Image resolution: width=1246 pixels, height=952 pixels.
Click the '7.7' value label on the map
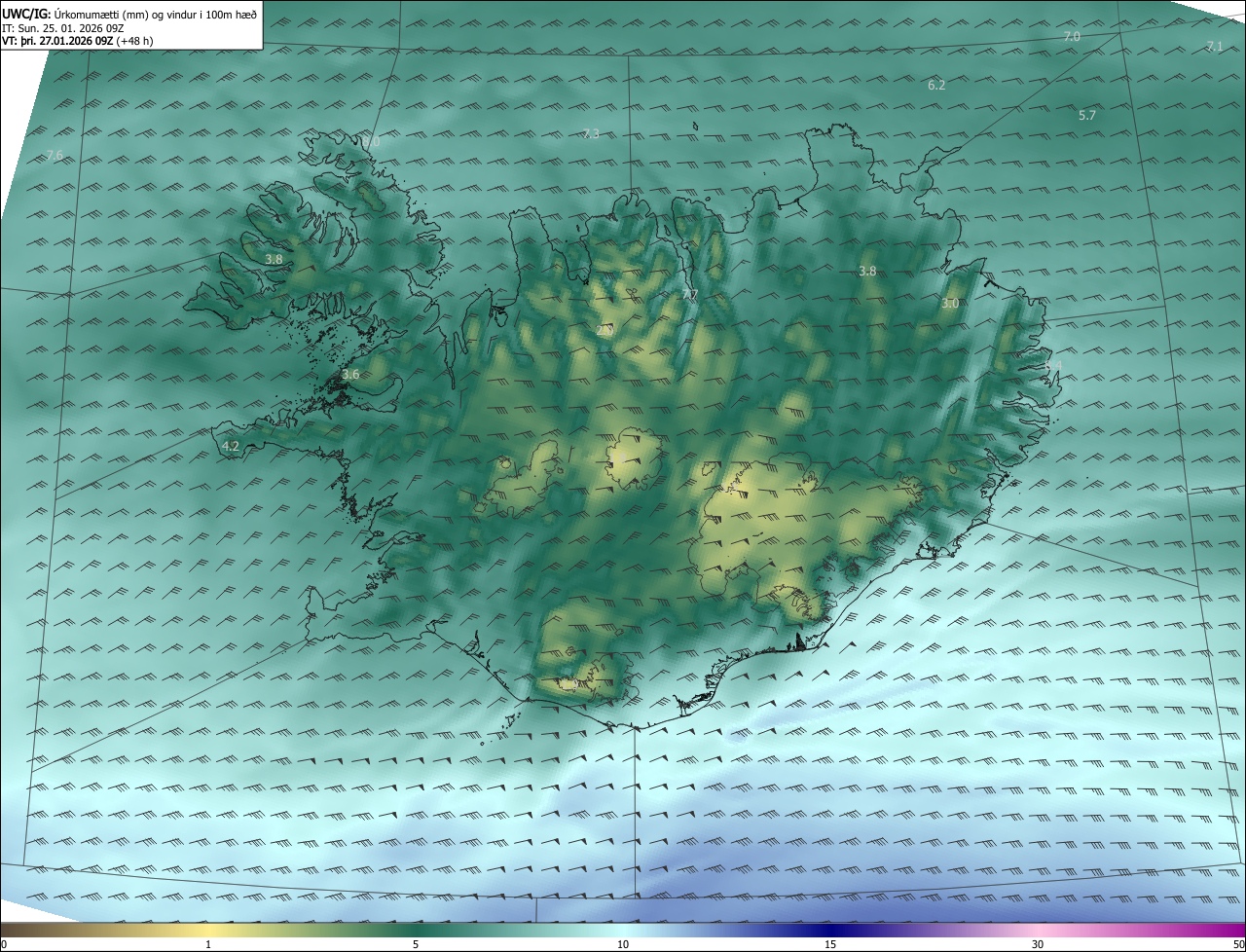click(x=689, y=294)
